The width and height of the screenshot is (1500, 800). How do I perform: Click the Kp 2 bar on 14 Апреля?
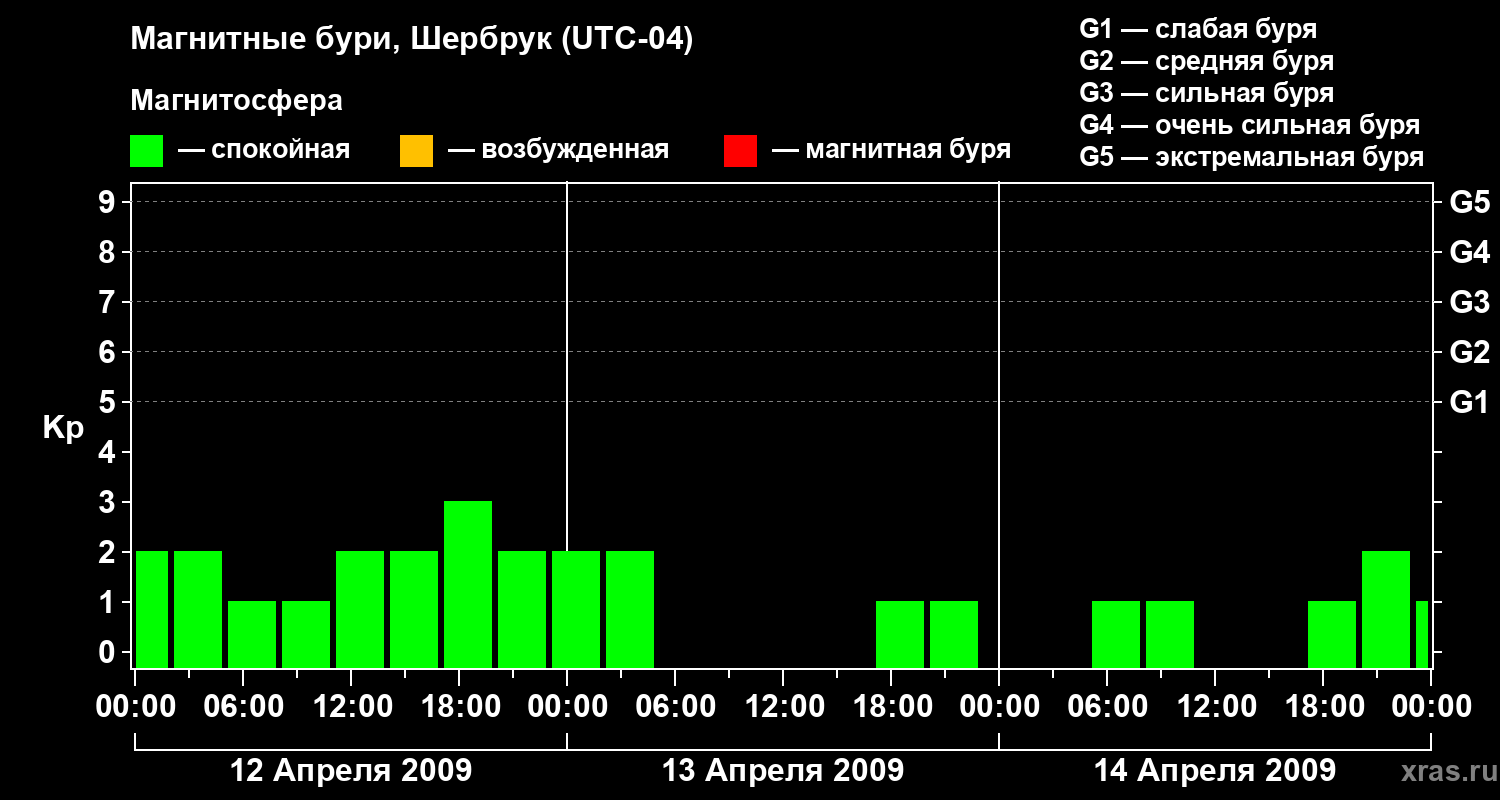pyautogui.click(x=1386, y=609)
